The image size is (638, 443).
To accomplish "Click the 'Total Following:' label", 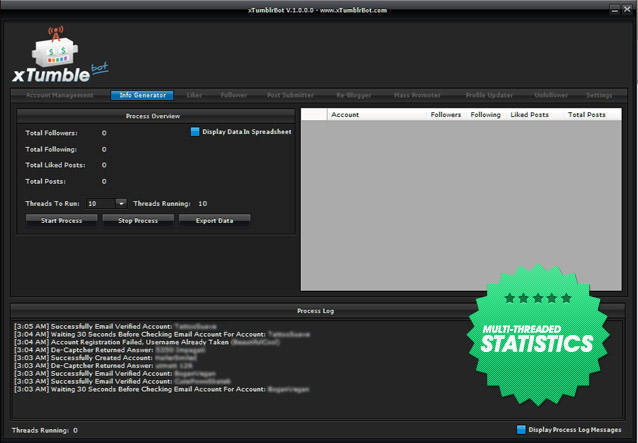I will [51, 149].
